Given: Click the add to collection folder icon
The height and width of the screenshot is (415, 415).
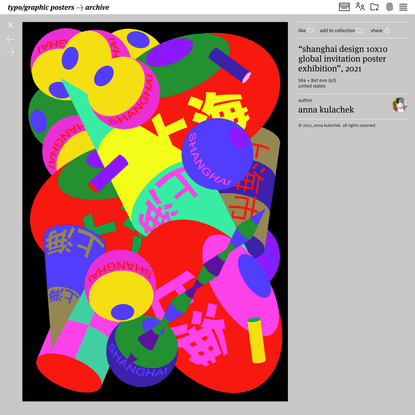Looking at the screenshot, I should (x=360, y=30).
